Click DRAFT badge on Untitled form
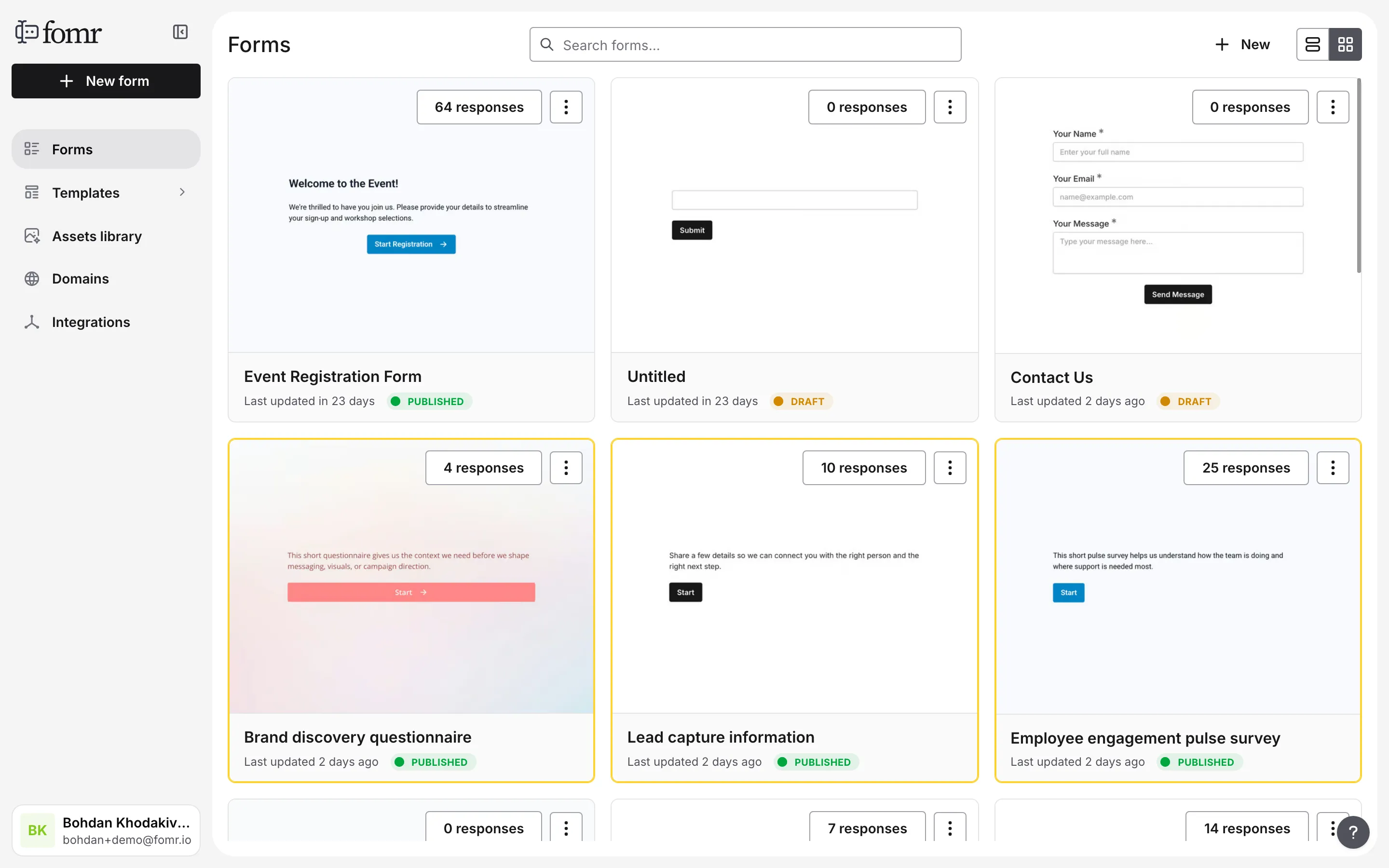Viewport: 1389px width, 868px height. pos(801,401)
